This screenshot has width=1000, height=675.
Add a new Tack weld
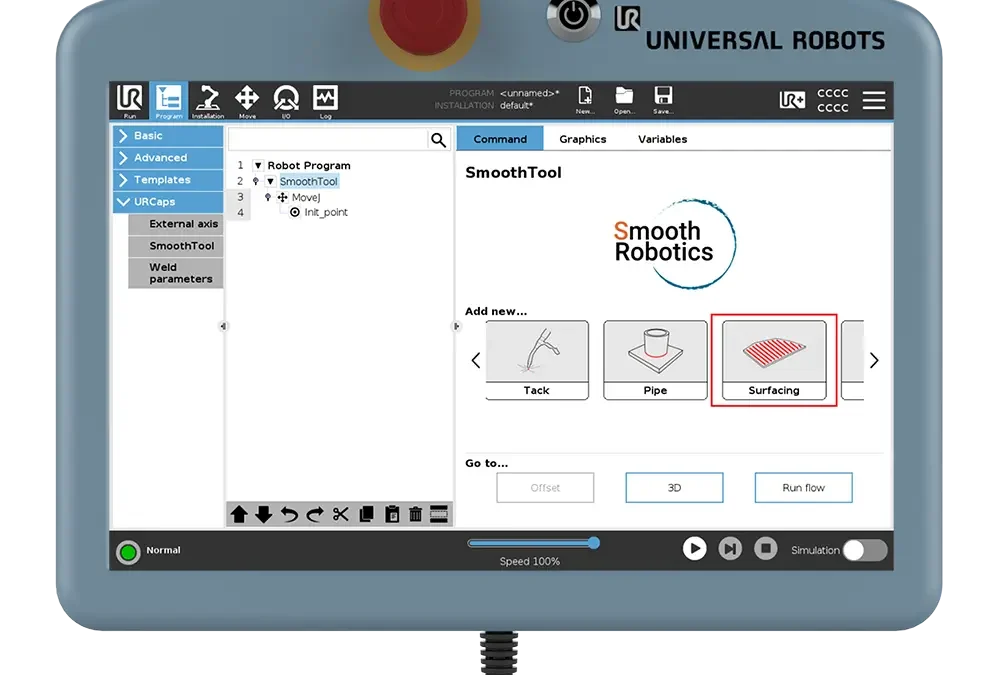(537, 360)
